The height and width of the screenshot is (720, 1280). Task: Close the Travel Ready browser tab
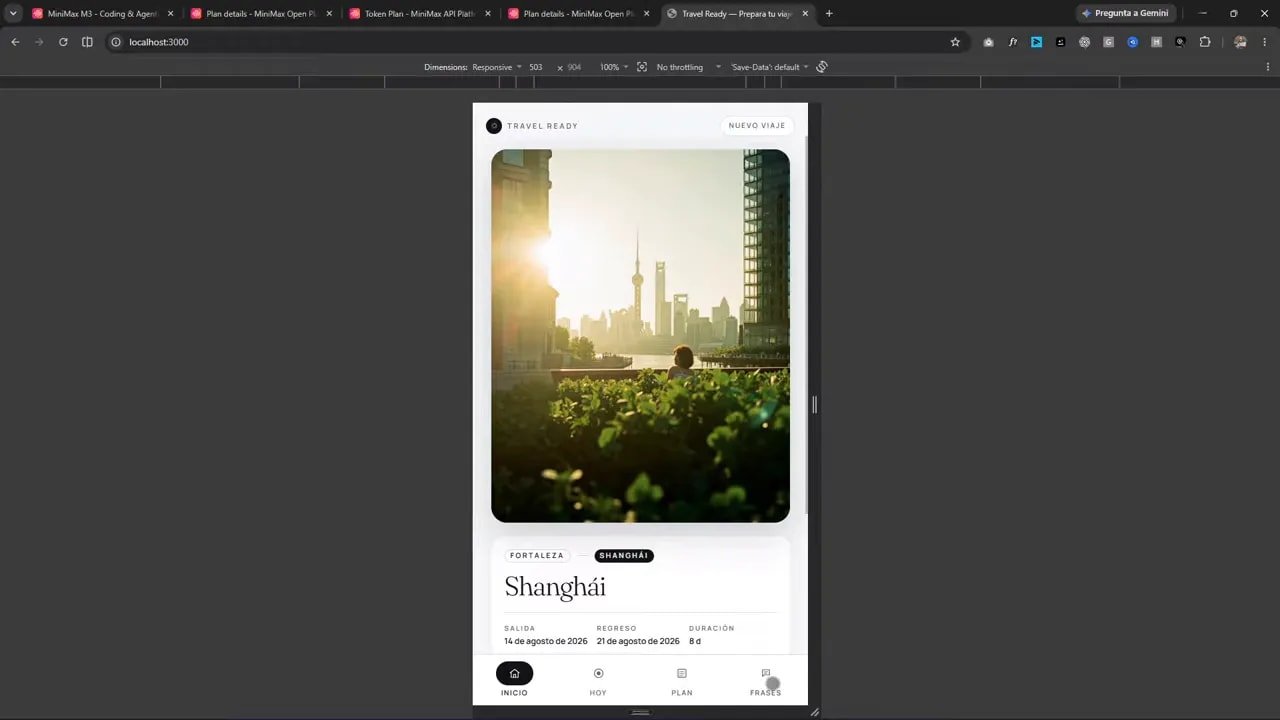805,14
